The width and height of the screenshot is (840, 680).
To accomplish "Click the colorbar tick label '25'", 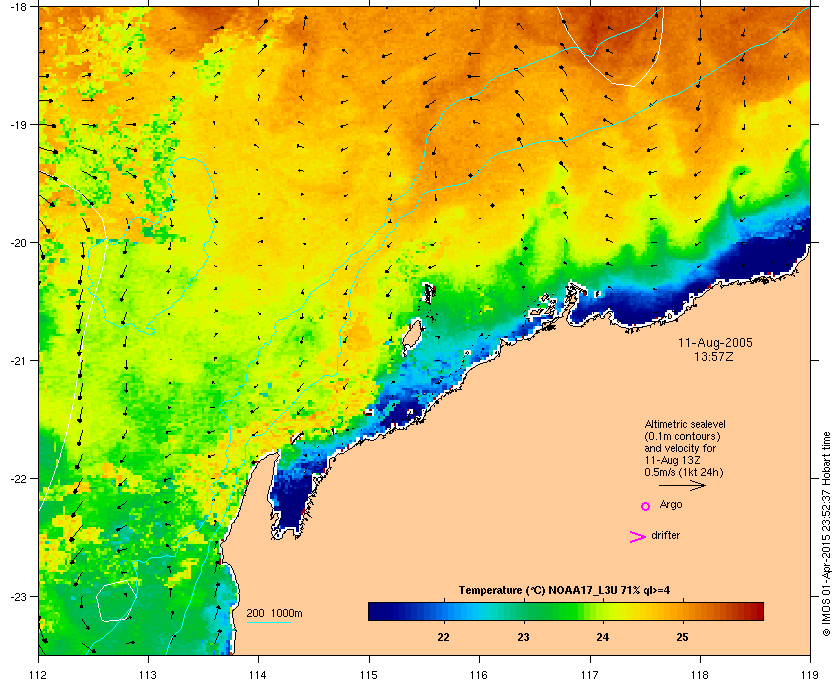I will (682, 637).
